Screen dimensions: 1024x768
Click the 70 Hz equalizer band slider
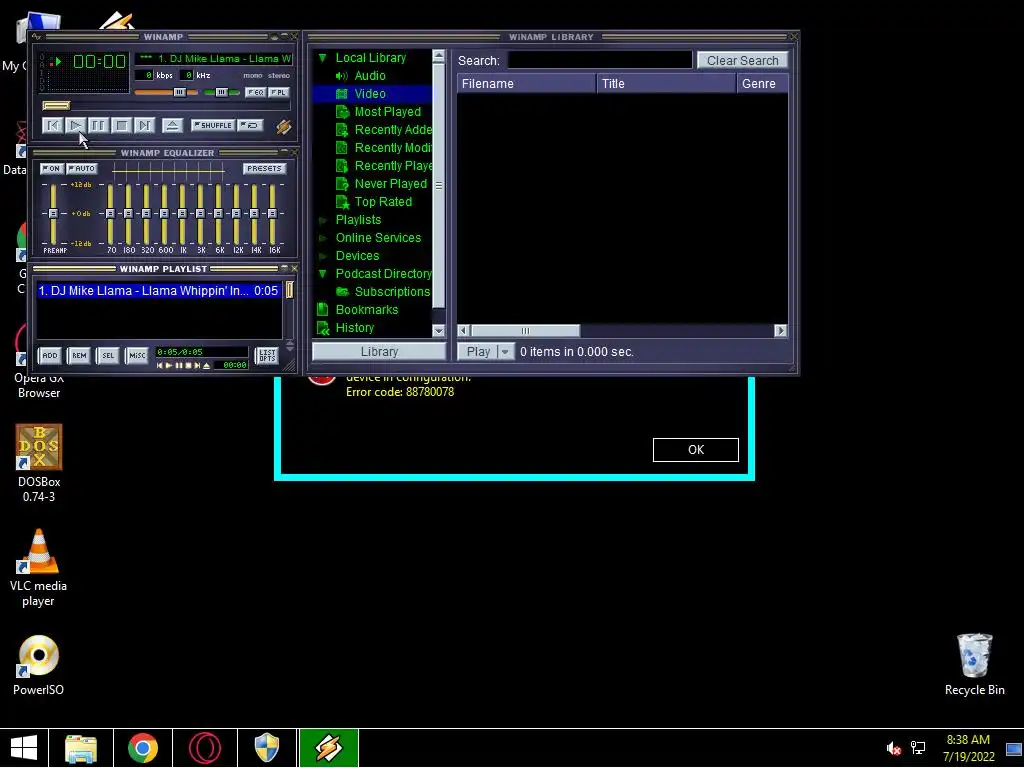pyautogui.click(x=110, y=214)
